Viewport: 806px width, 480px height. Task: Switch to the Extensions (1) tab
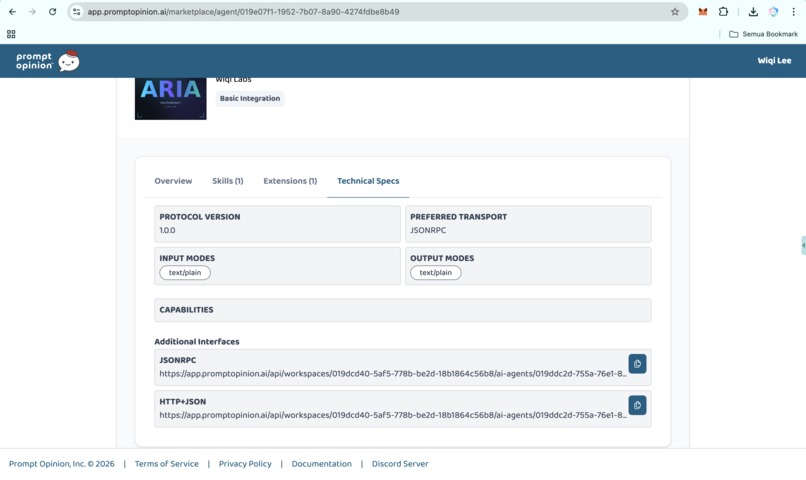tap(290, 181)
